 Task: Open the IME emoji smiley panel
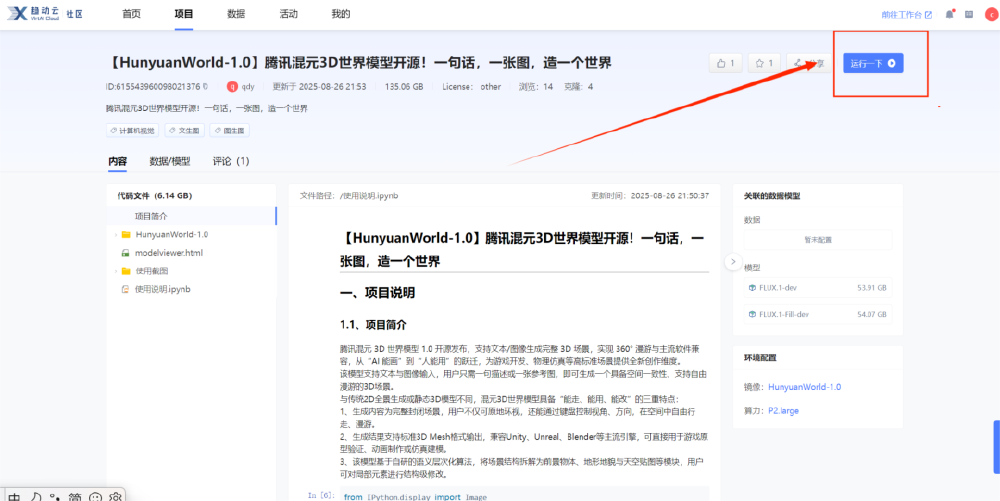pyautogui.click(x=95, y=497)
